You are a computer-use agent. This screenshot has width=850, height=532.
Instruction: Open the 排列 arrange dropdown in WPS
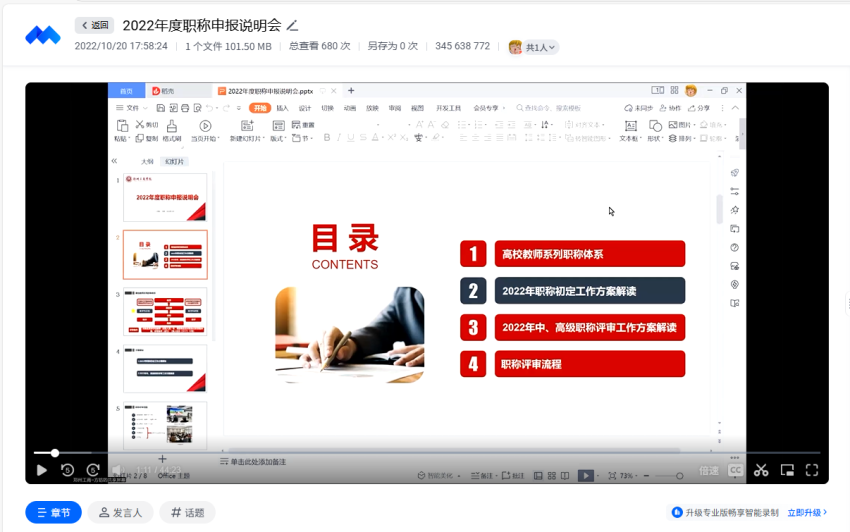(681, 138)
